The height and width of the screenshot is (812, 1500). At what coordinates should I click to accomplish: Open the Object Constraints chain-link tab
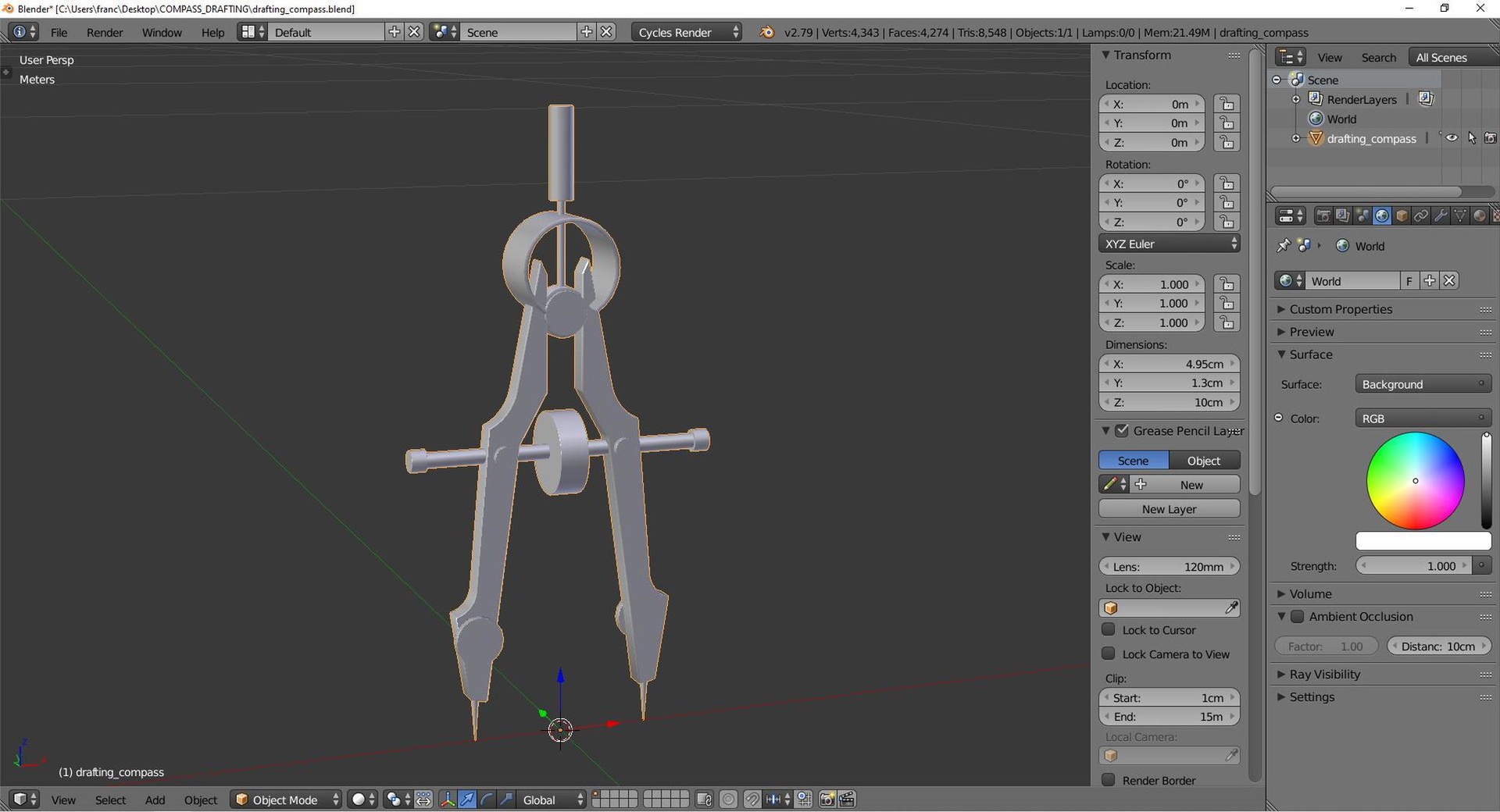(1420, 215)
